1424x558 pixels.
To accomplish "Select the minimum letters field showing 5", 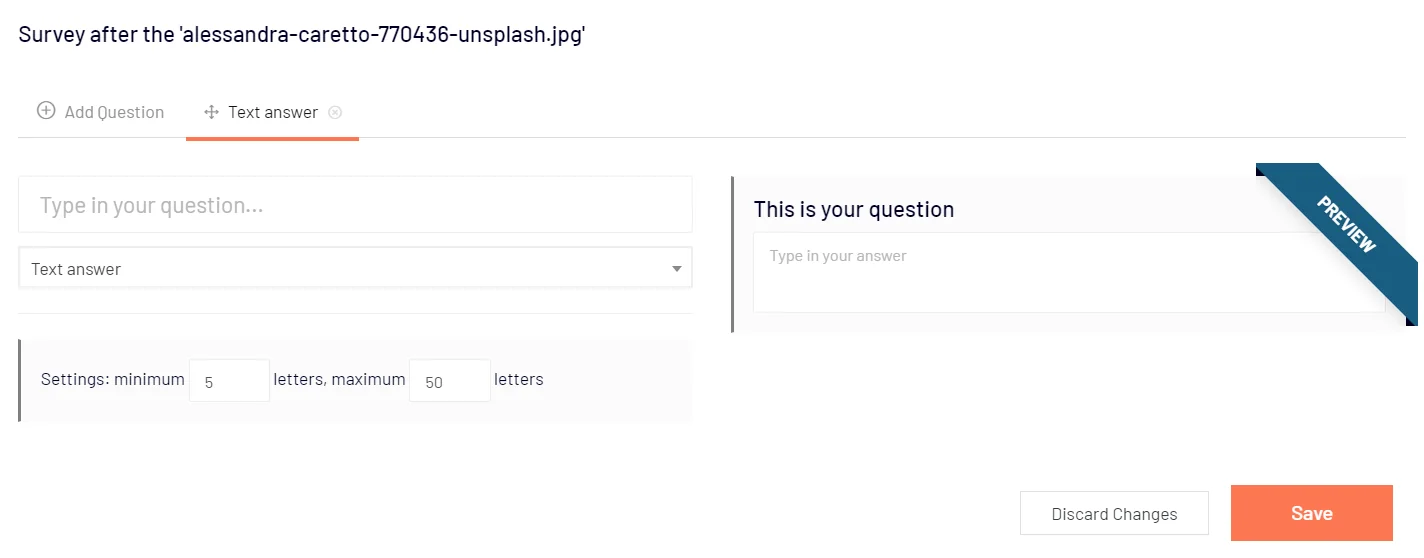I will [229, 381].
